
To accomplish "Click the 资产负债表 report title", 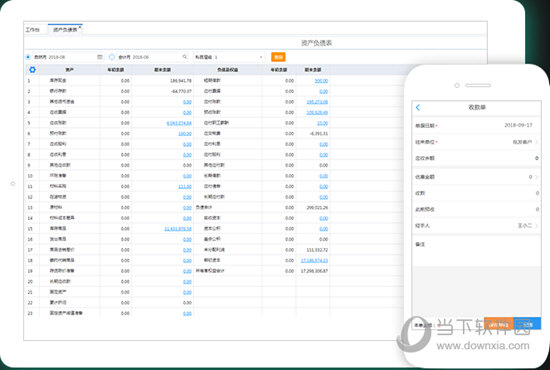I will pyautogui.click(x=316, y=43).
